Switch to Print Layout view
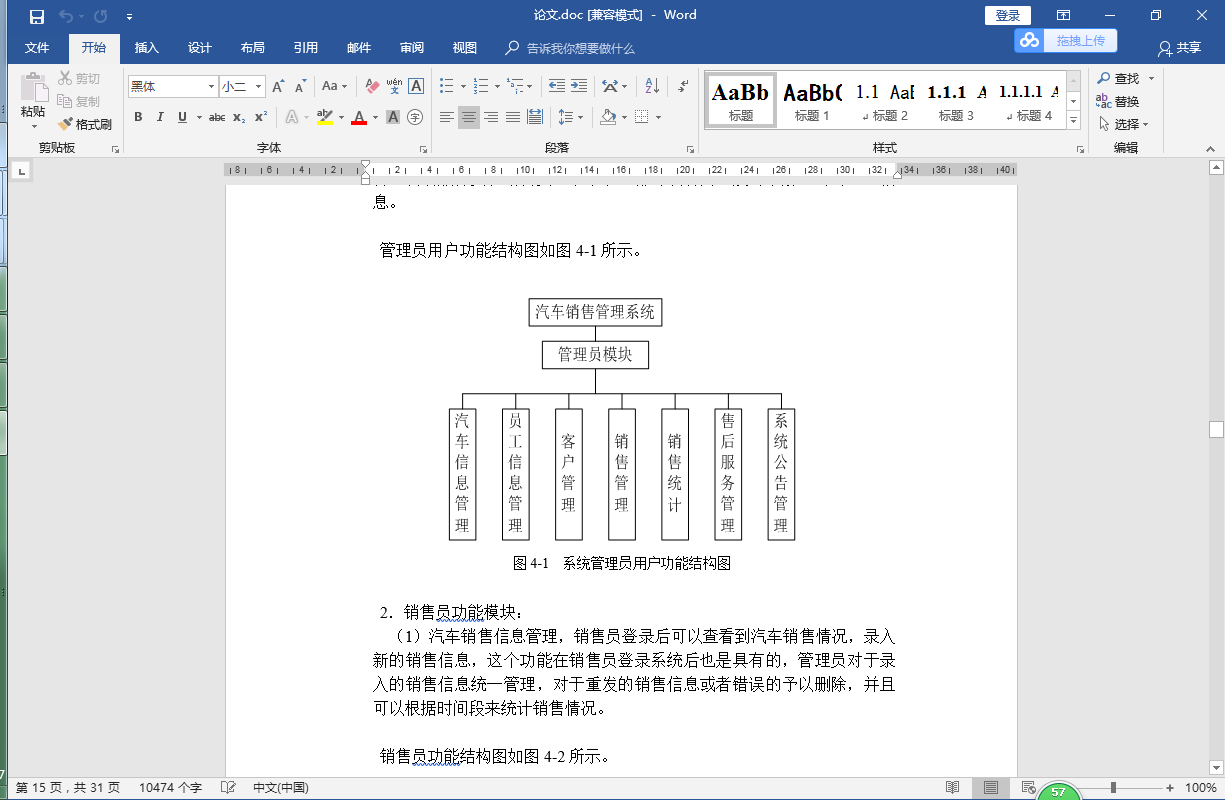Image resolution: width=1225 pixels, height=800 pixels. pyautogui.click(x=990, y=788)
